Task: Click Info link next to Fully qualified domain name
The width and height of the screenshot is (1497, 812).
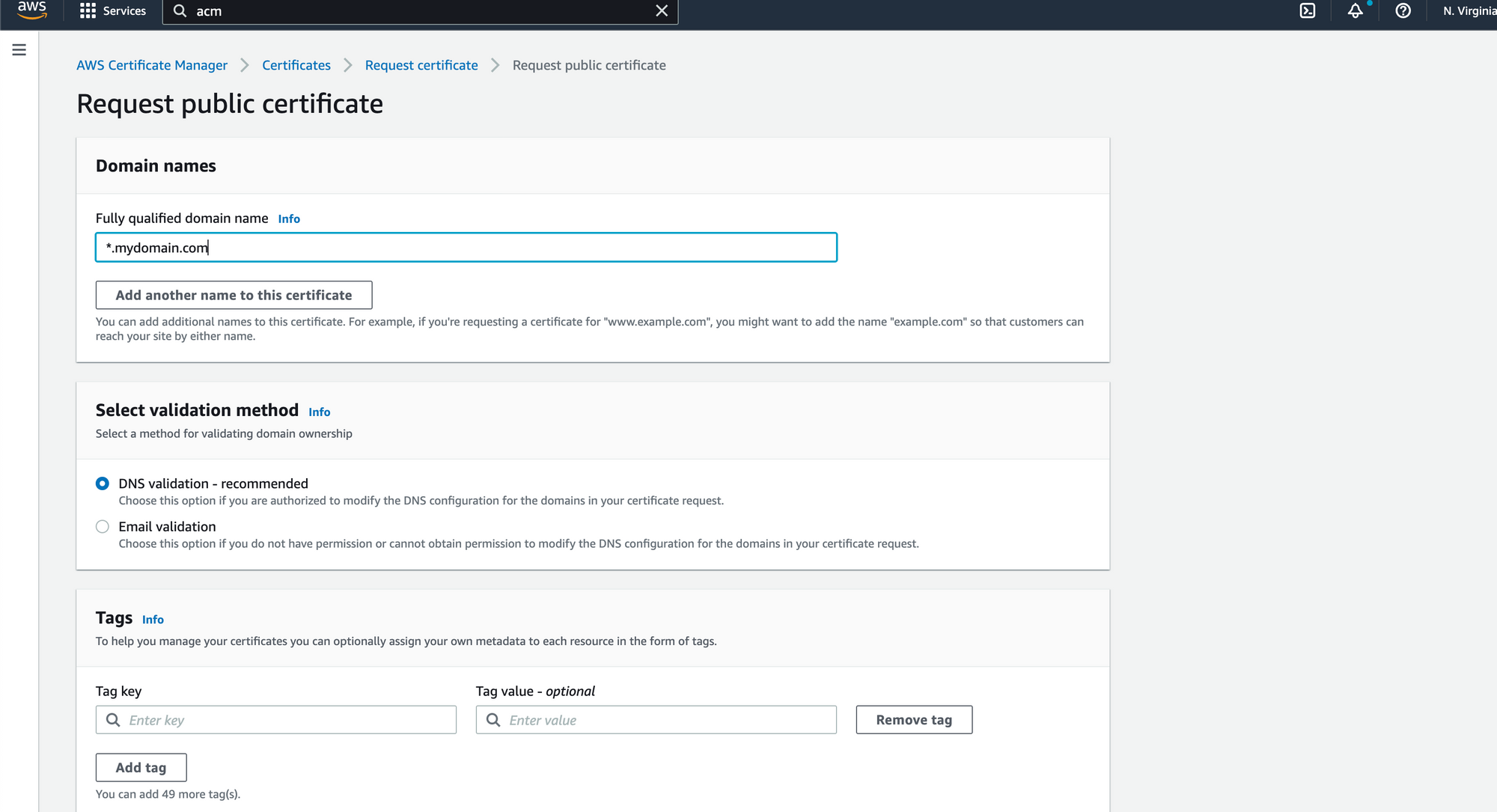Action: (289, 219)
